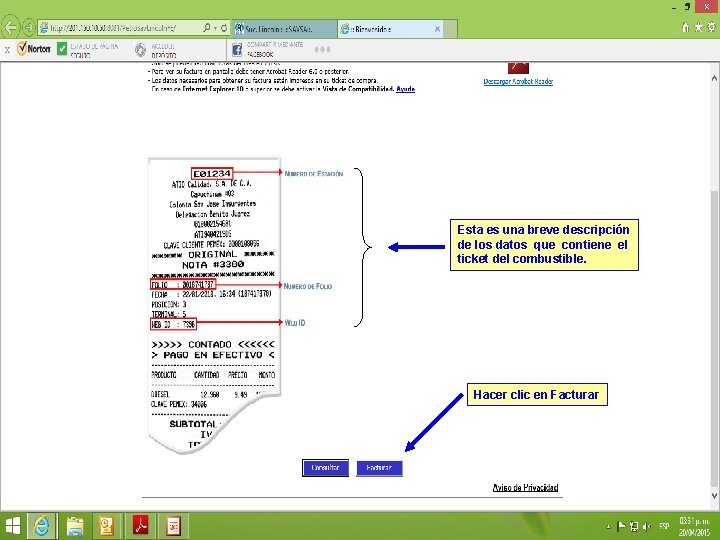Open the Norton vault access icon
This screenshot has width=720, height=540.
(x=141, y=50)
